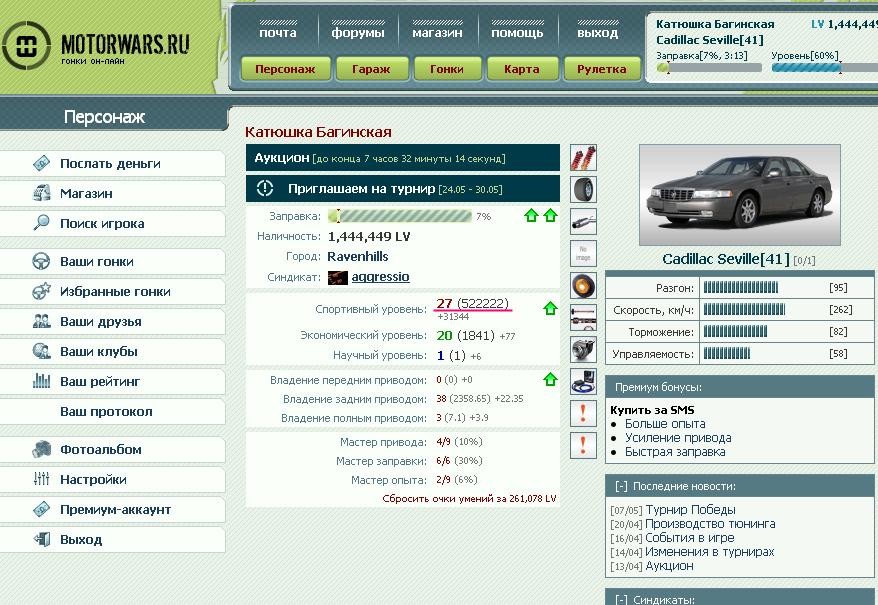Image resolution: width=878 pixels, height=605 pixels.
Task: Switch to the Персонаж tab
Action: point(285,69)
